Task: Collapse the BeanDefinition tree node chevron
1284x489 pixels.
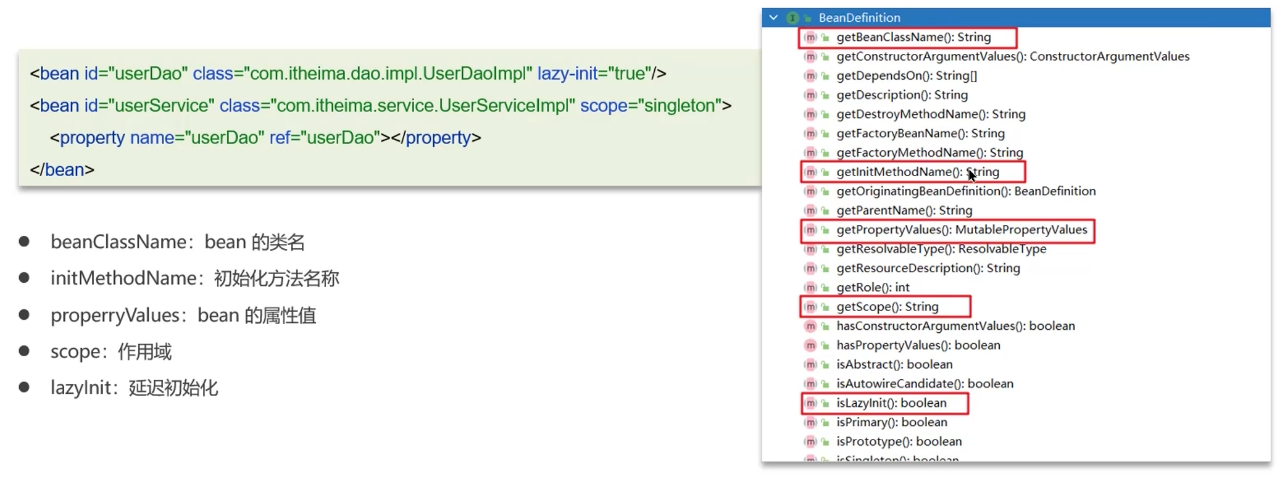Action: (x=773, y=18)
